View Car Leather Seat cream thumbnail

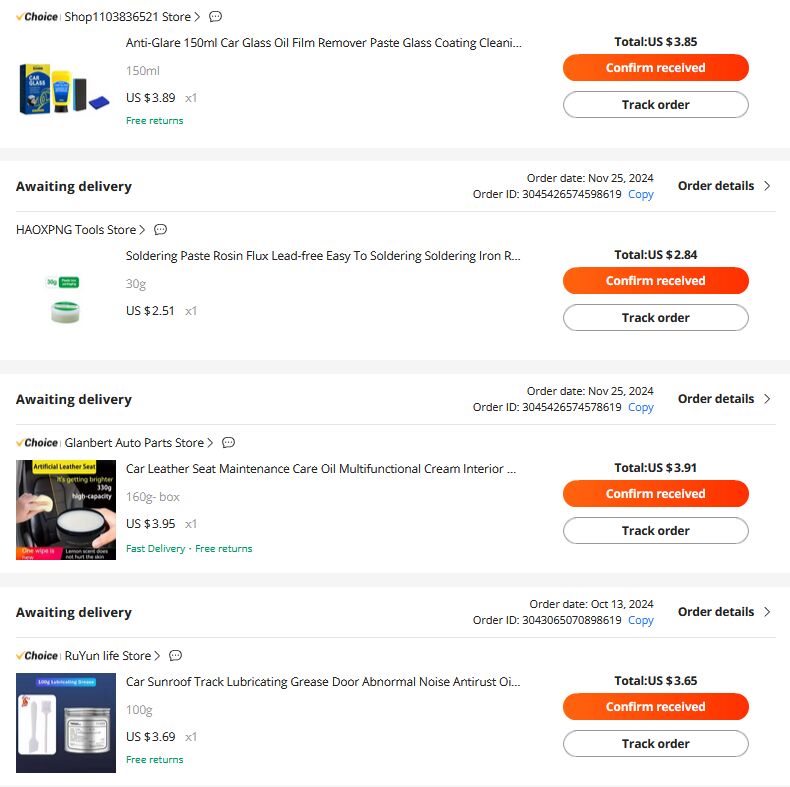coord(66,510)
